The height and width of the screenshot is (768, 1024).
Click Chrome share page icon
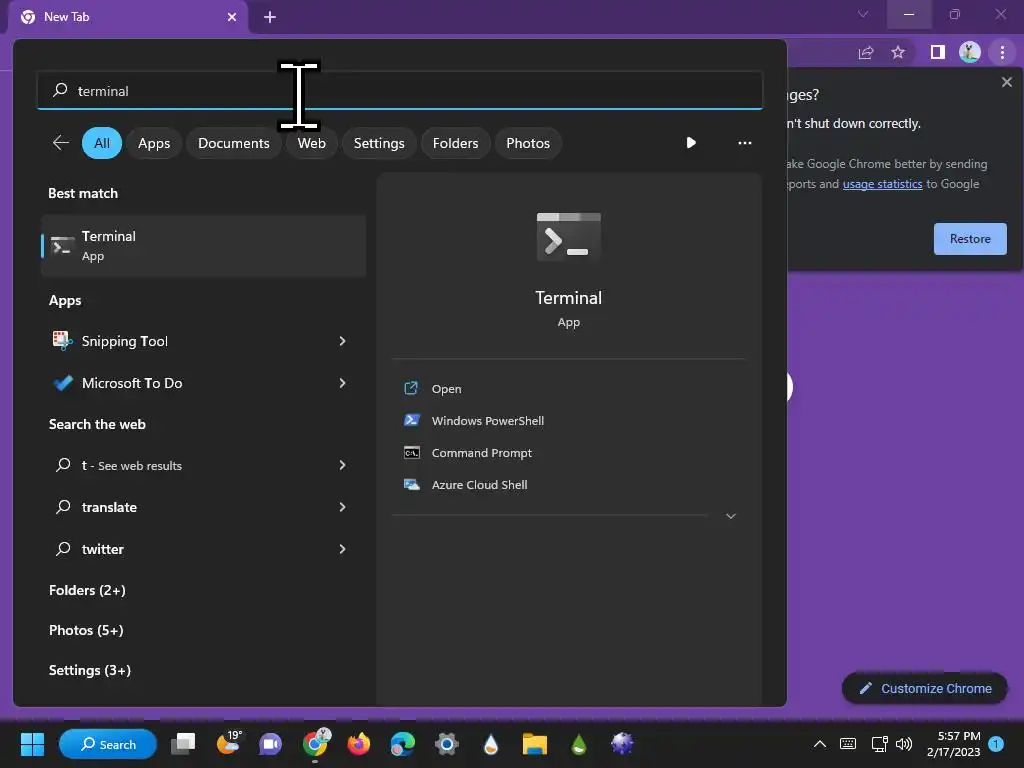click(866, 52)
